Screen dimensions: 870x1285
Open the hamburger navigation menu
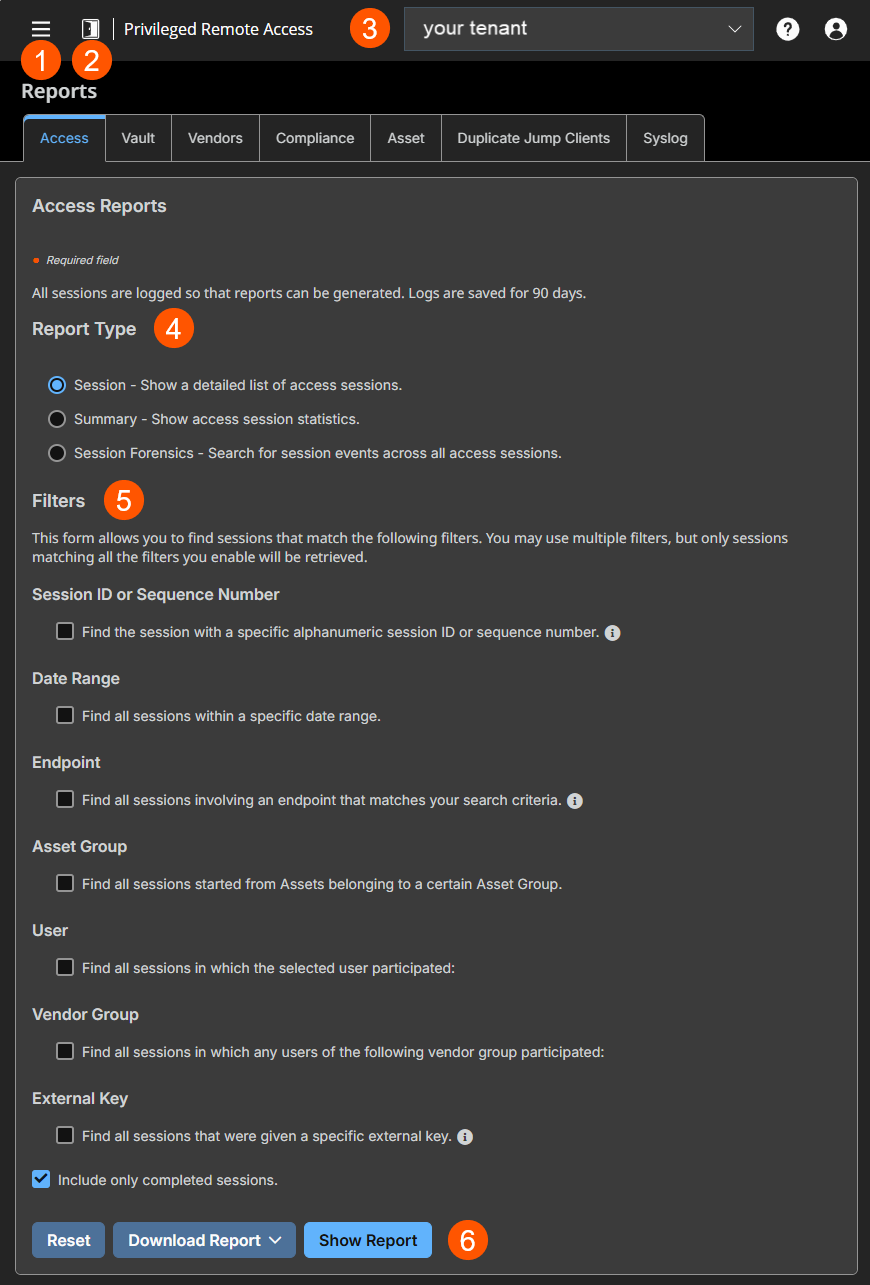tap(40, 29)
